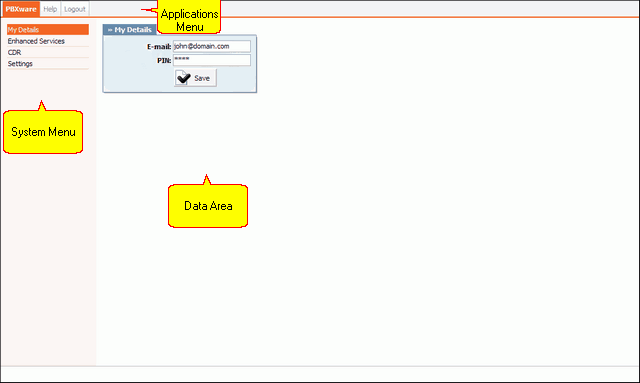Click the PIN field label
Viewport: 640px width, 383px height.
click(x=164, y=60)
